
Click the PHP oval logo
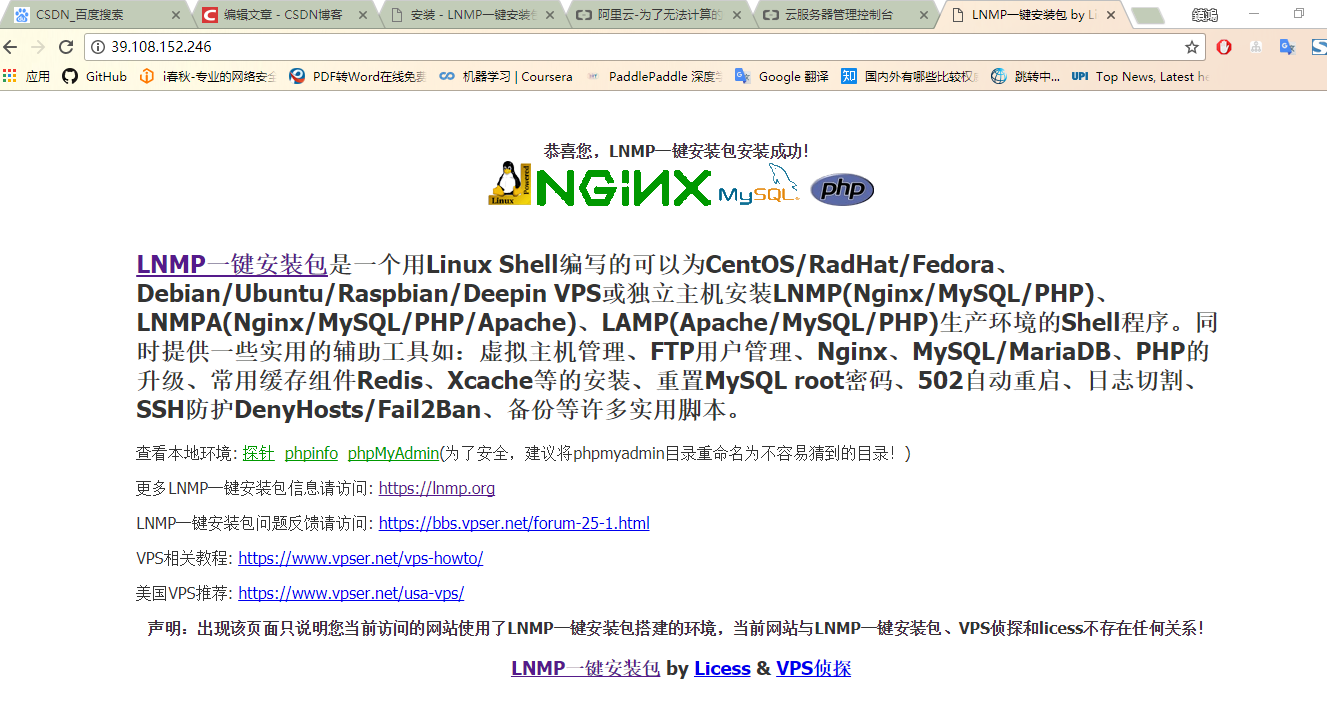click(842, 189)
